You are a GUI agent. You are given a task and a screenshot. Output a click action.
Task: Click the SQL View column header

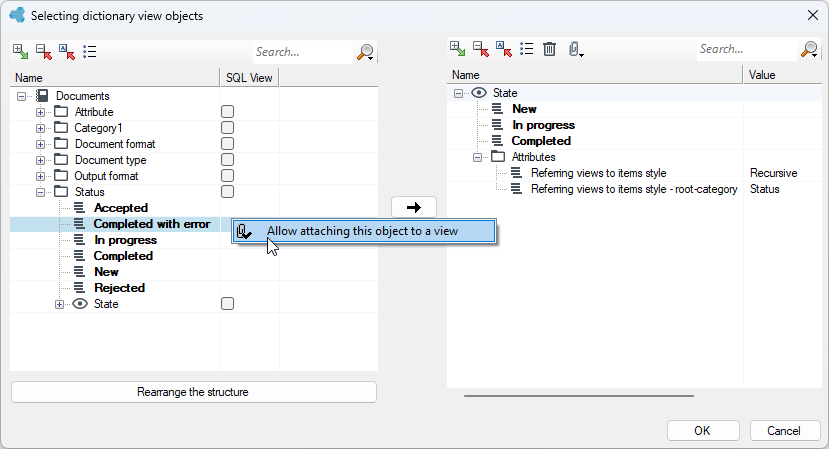(x=249, y=78)
